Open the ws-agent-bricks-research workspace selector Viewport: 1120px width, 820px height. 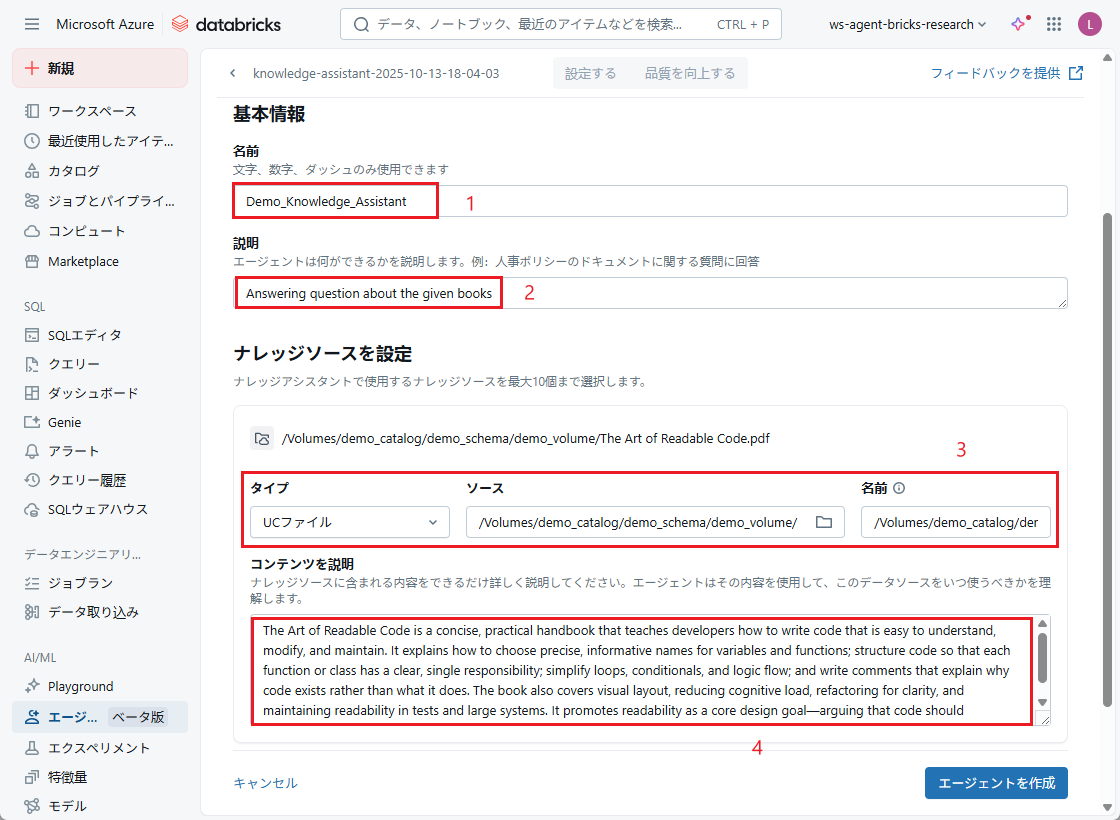[x=907, y=24]
